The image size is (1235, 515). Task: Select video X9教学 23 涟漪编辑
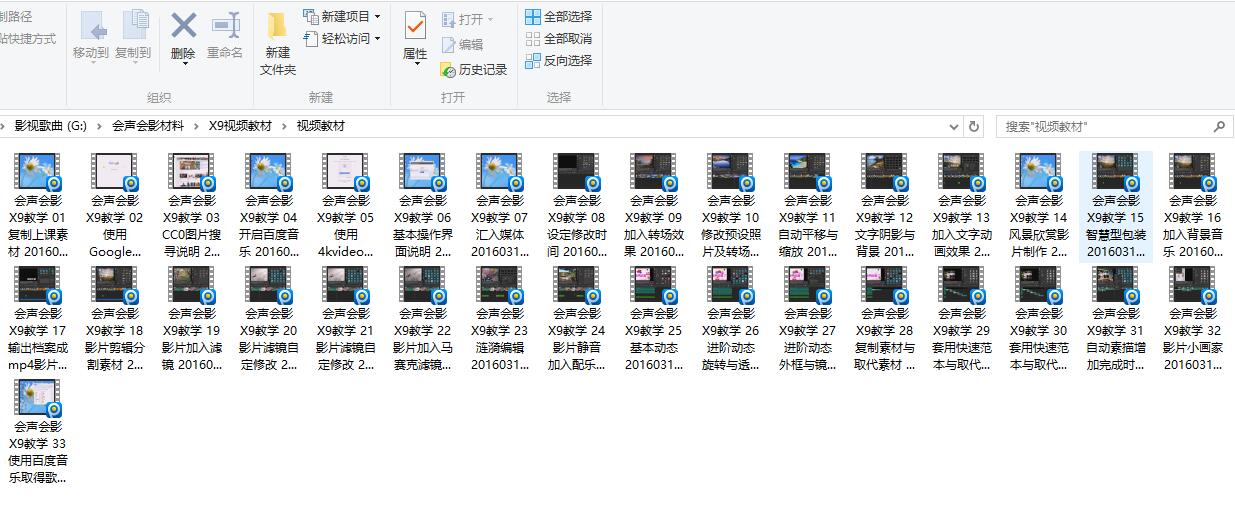coord(500,319)
